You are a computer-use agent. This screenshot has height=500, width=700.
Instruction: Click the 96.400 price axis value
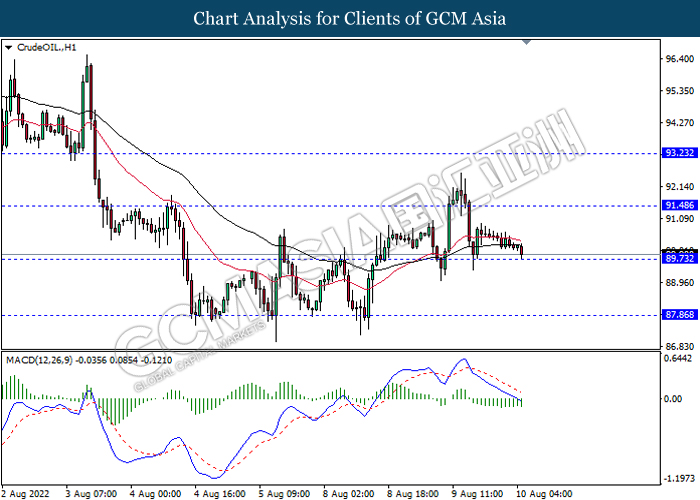pos(680,59)
